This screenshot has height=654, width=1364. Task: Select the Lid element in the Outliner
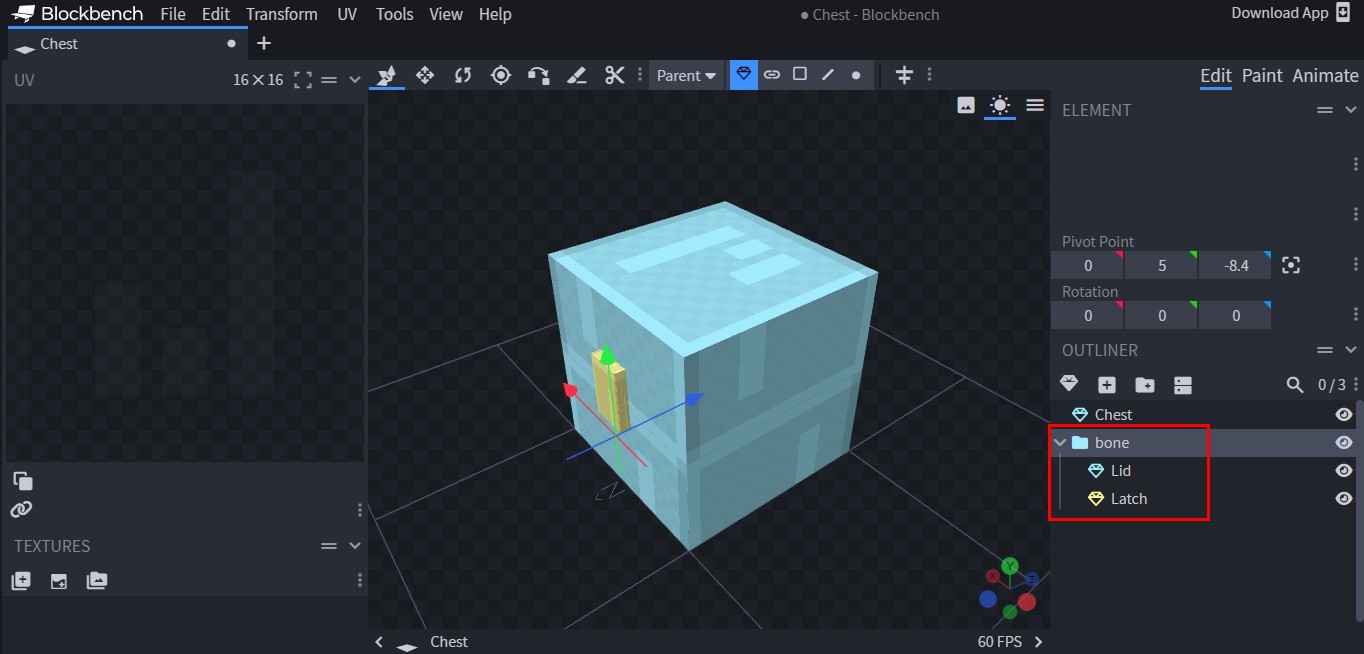1120,471
